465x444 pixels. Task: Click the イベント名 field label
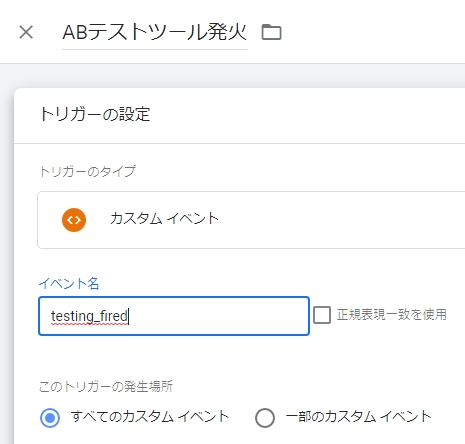tap(69, 284)
